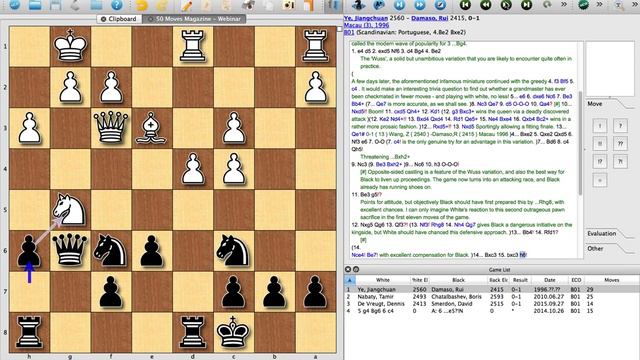Click the '!' good move annotation button

[x=600, y=126]
